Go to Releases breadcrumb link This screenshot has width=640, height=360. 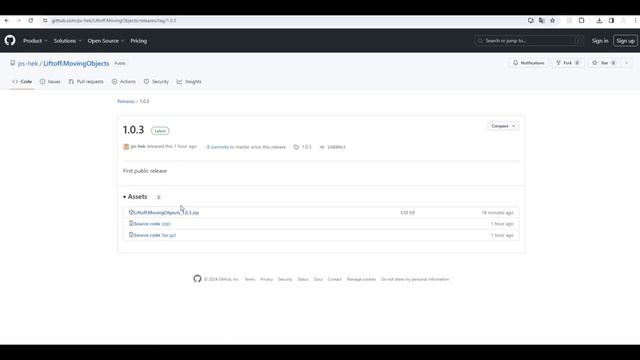pyautogui.click(x=126, y=101)
